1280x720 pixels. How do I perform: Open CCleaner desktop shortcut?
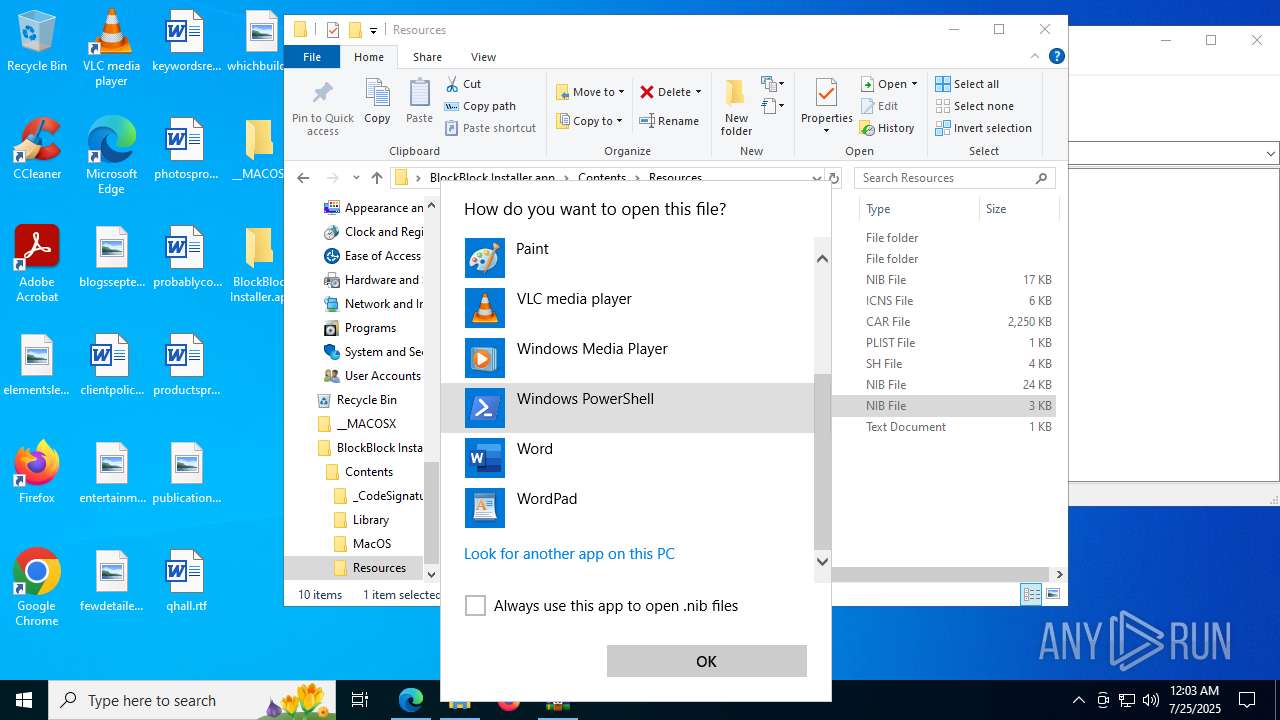(x=37, y=149)
